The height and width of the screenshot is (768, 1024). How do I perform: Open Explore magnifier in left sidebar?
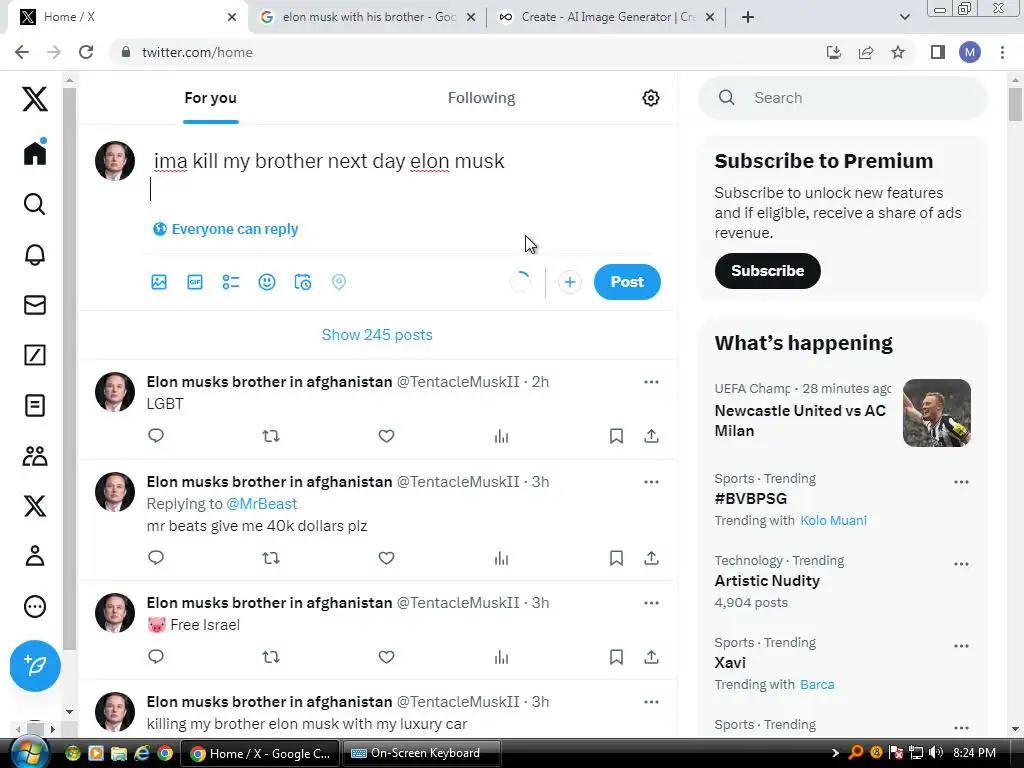click(x=35, y=204)
